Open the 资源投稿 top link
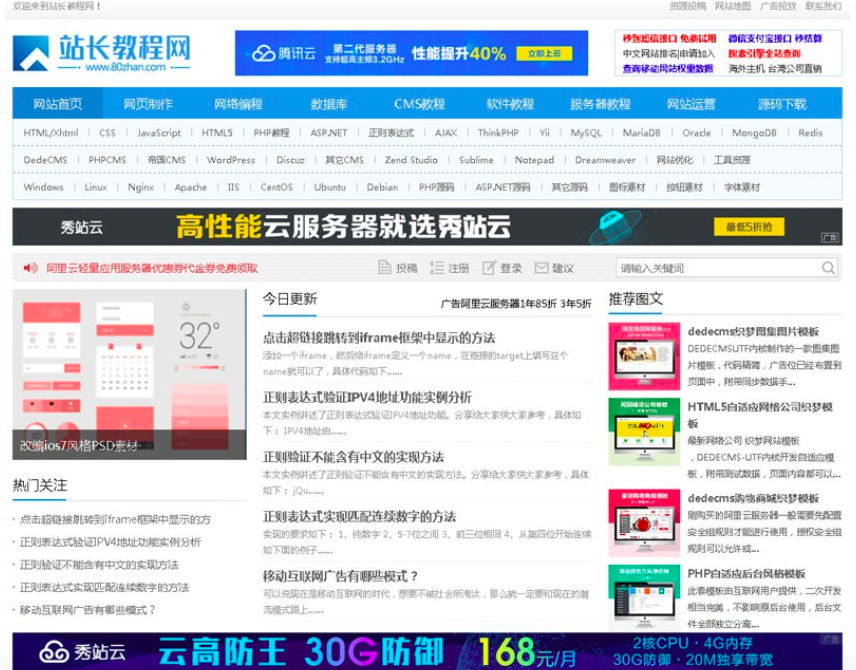 click(x=687, y=6)
